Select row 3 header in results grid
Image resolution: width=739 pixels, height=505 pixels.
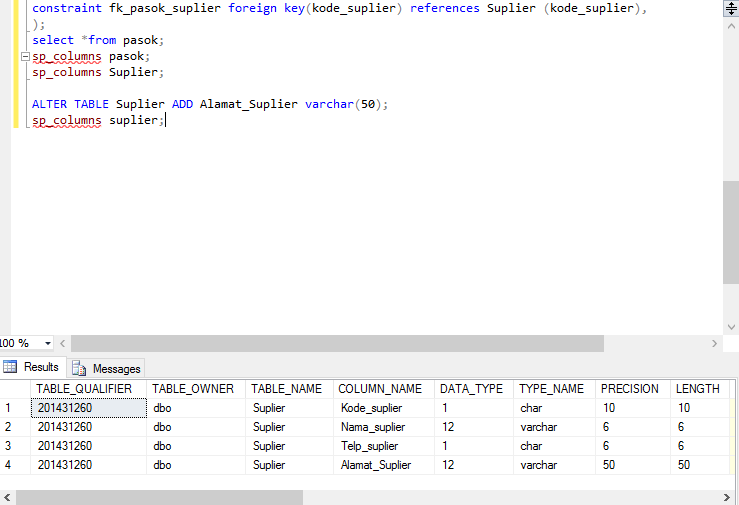(x=15, y=446)
